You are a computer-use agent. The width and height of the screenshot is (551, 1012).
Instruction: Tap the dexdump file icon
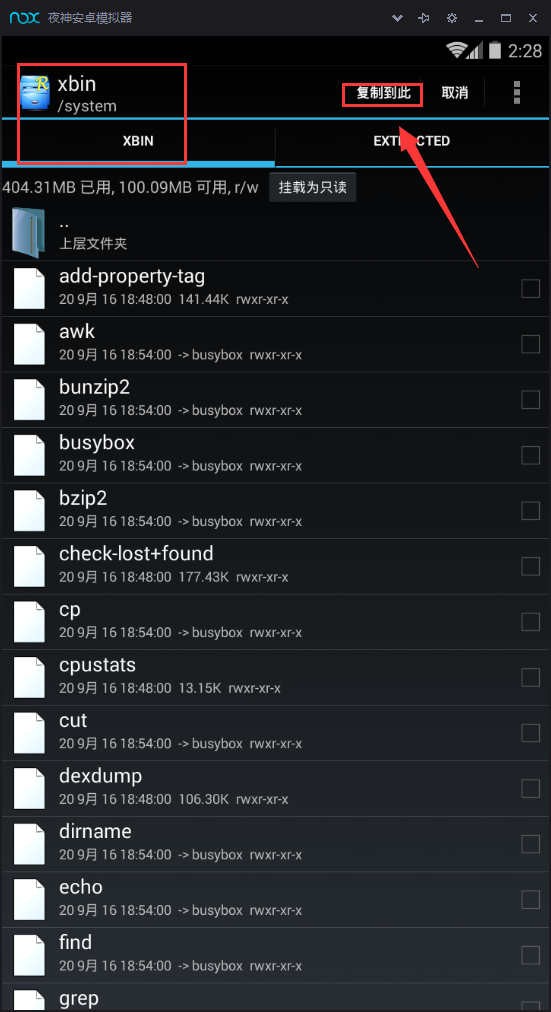[x=29, y=788]
